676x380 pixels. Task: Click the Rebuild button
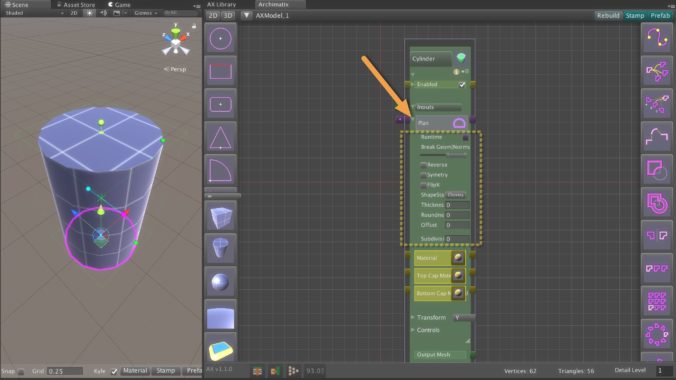[x=608, y=15]
